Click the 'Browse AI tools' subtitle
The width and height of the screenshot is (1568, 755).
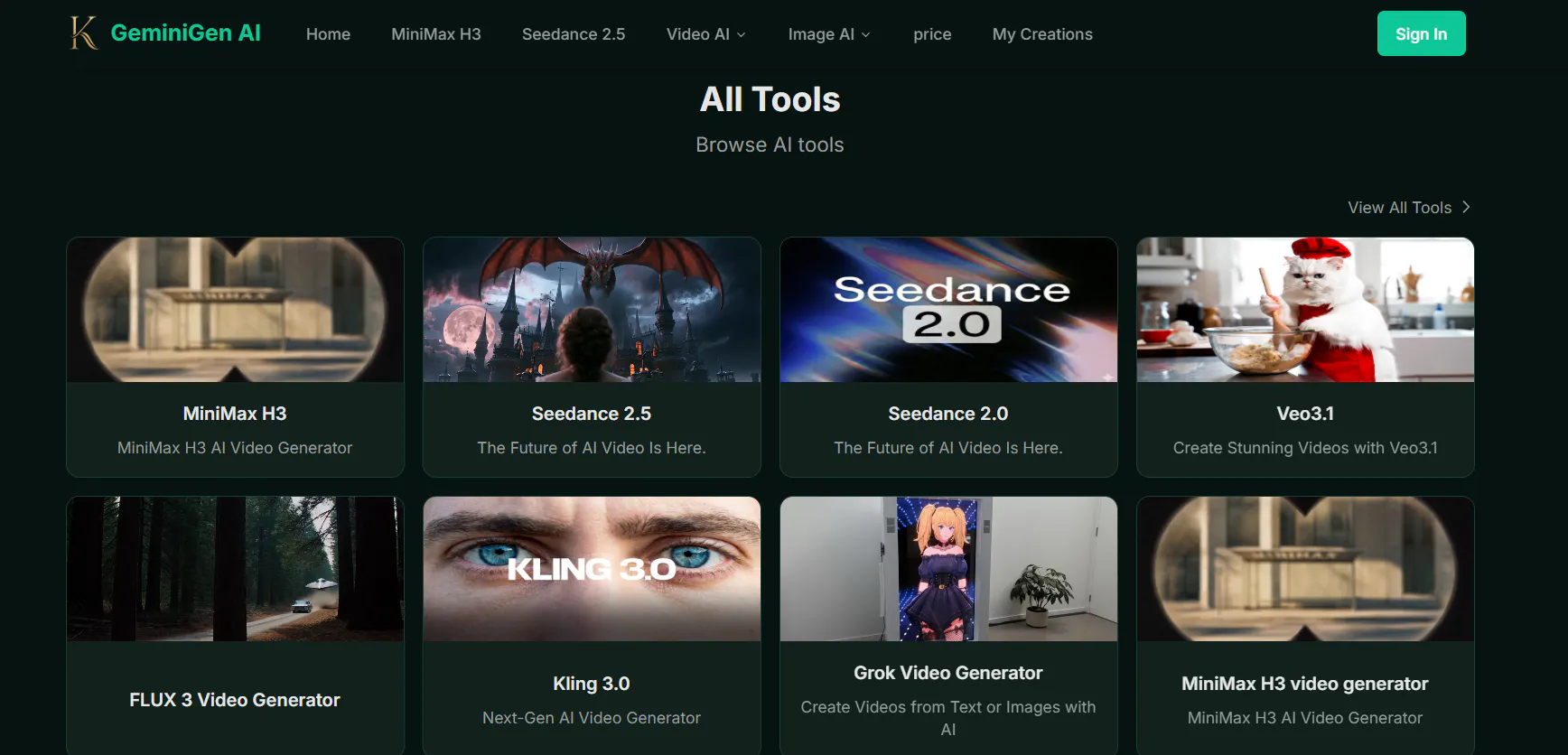point(770,144)
